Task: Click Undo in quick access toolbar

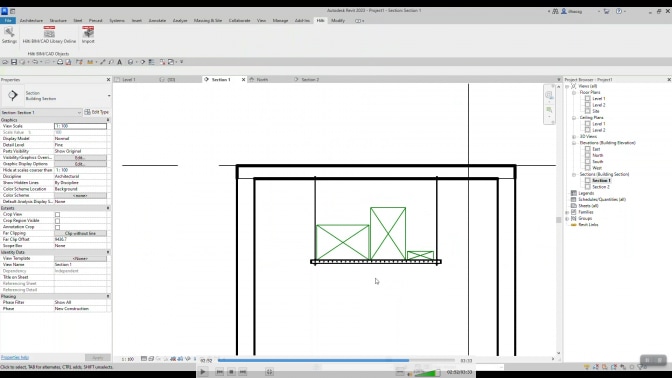Action: click(35, 62)
